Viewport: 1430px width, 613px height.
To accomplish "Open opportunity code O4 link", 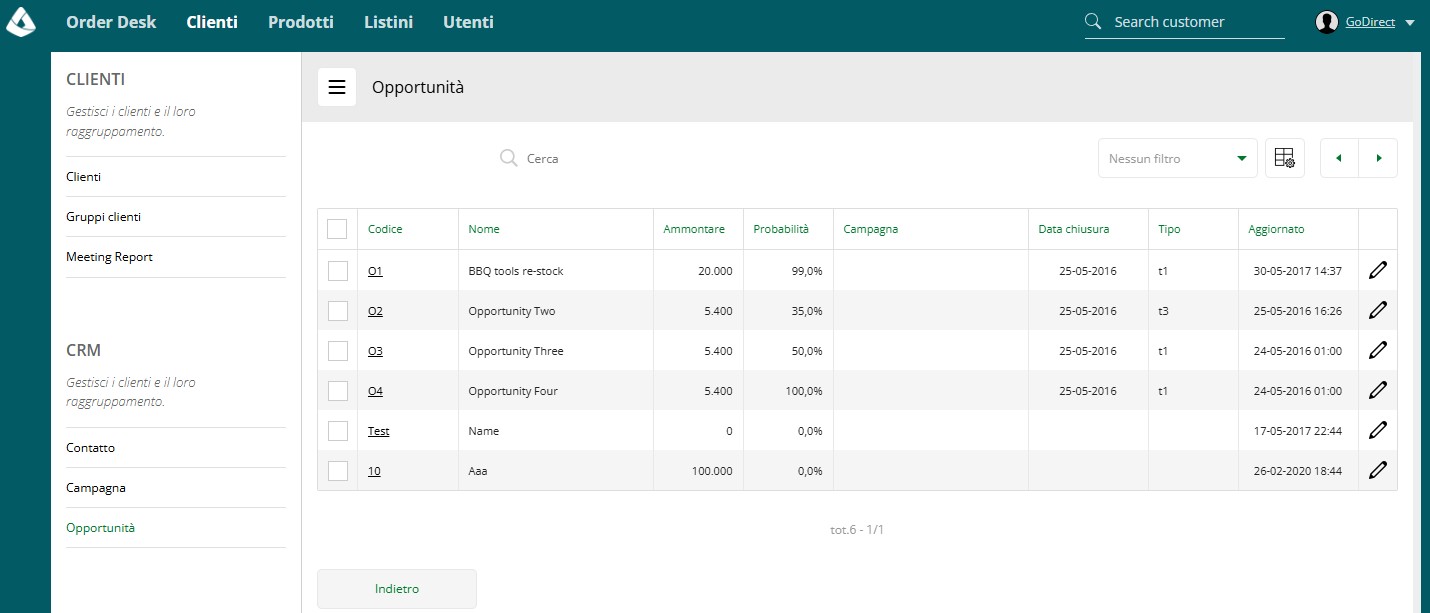I will pos(375,391).
